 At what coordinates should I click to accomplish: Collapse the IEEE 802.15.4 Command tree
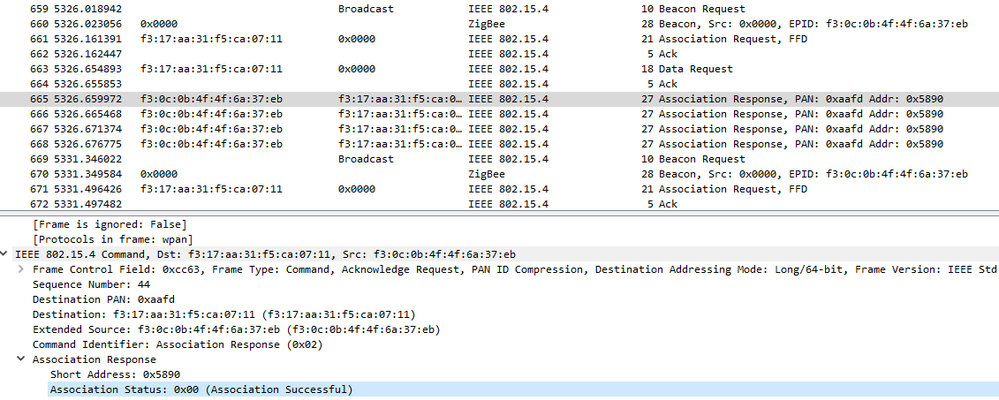(7, 254)
